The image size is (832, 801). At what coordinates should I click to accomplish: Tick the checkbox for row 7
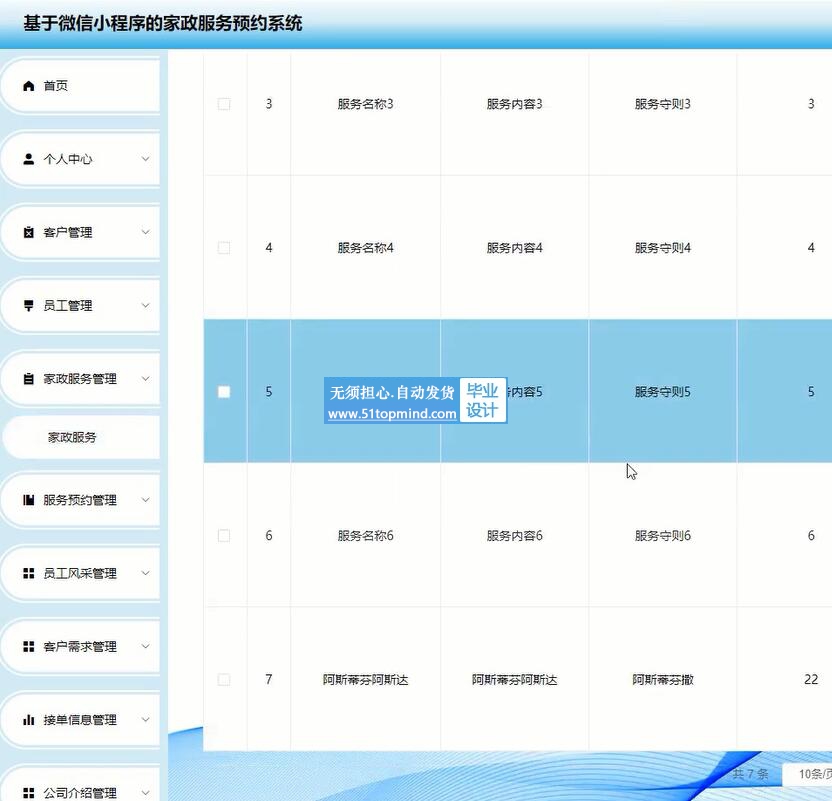pos(224,680)
